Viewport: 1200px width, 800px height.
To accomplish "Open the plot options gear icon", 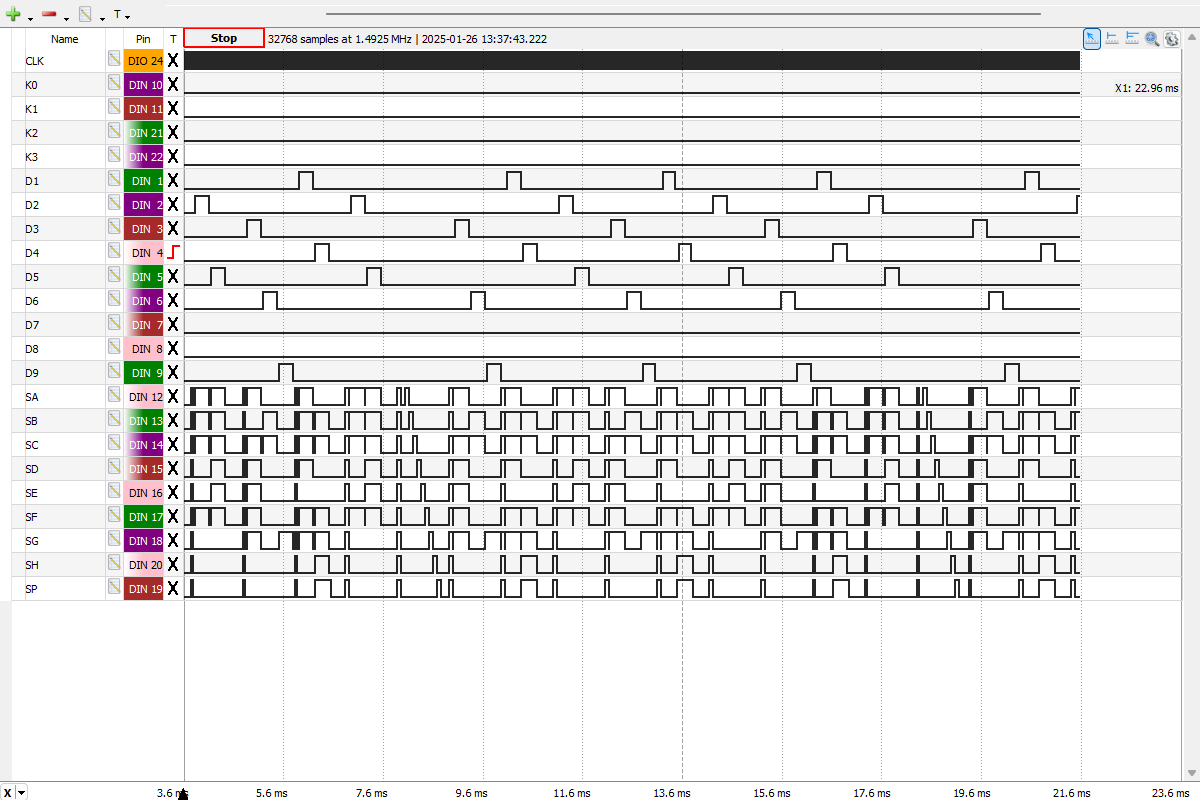I will [x=1171, y=38].
